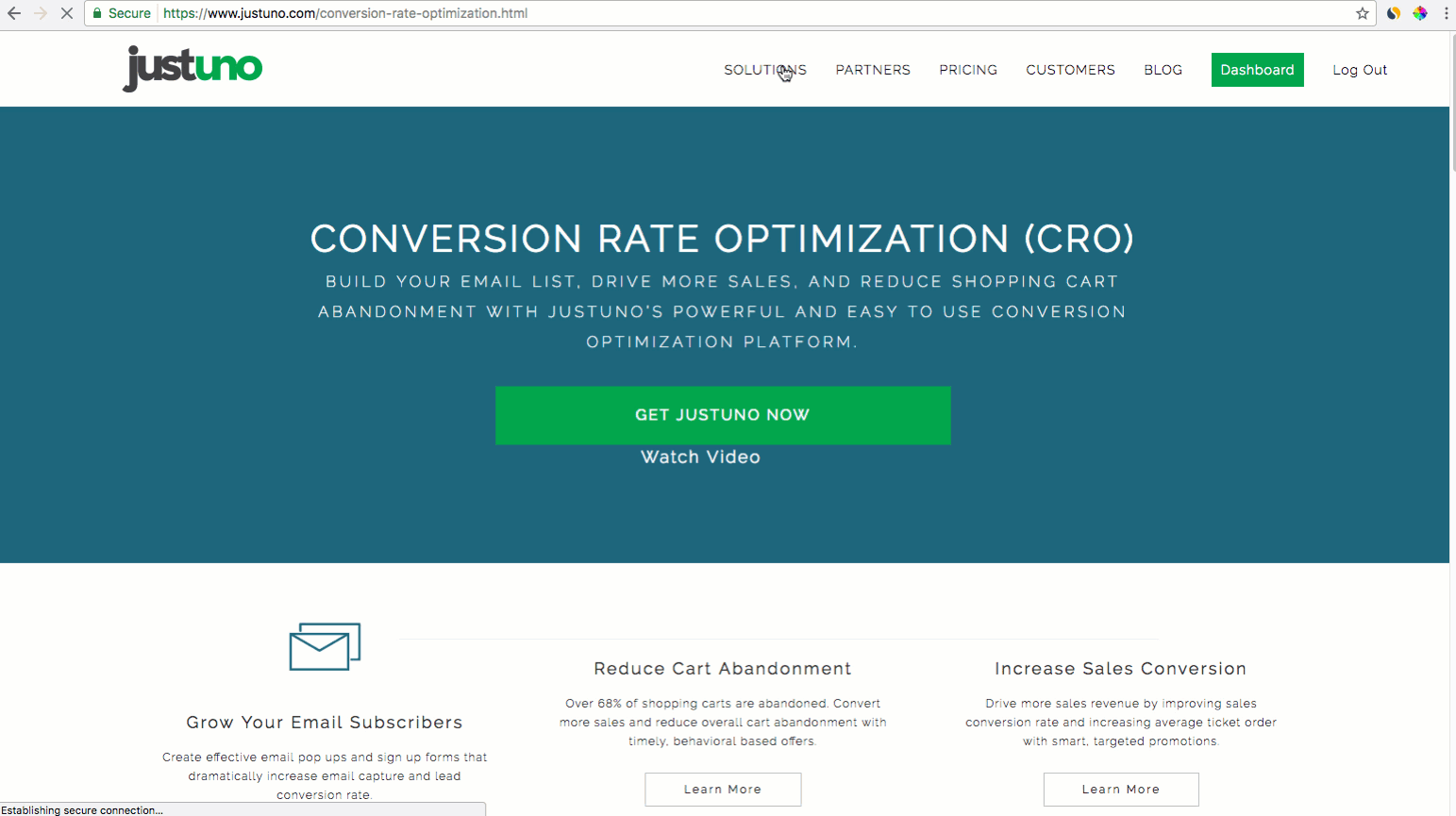
Task: Open the green Dashboard button
Action: (x=1257, y=70)
